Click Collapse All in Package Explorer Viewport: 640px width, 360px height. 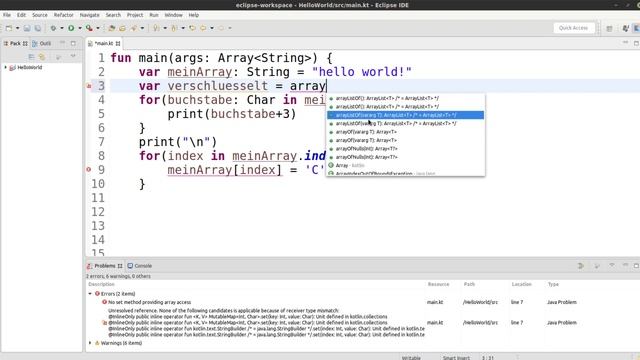click(31, 57)
